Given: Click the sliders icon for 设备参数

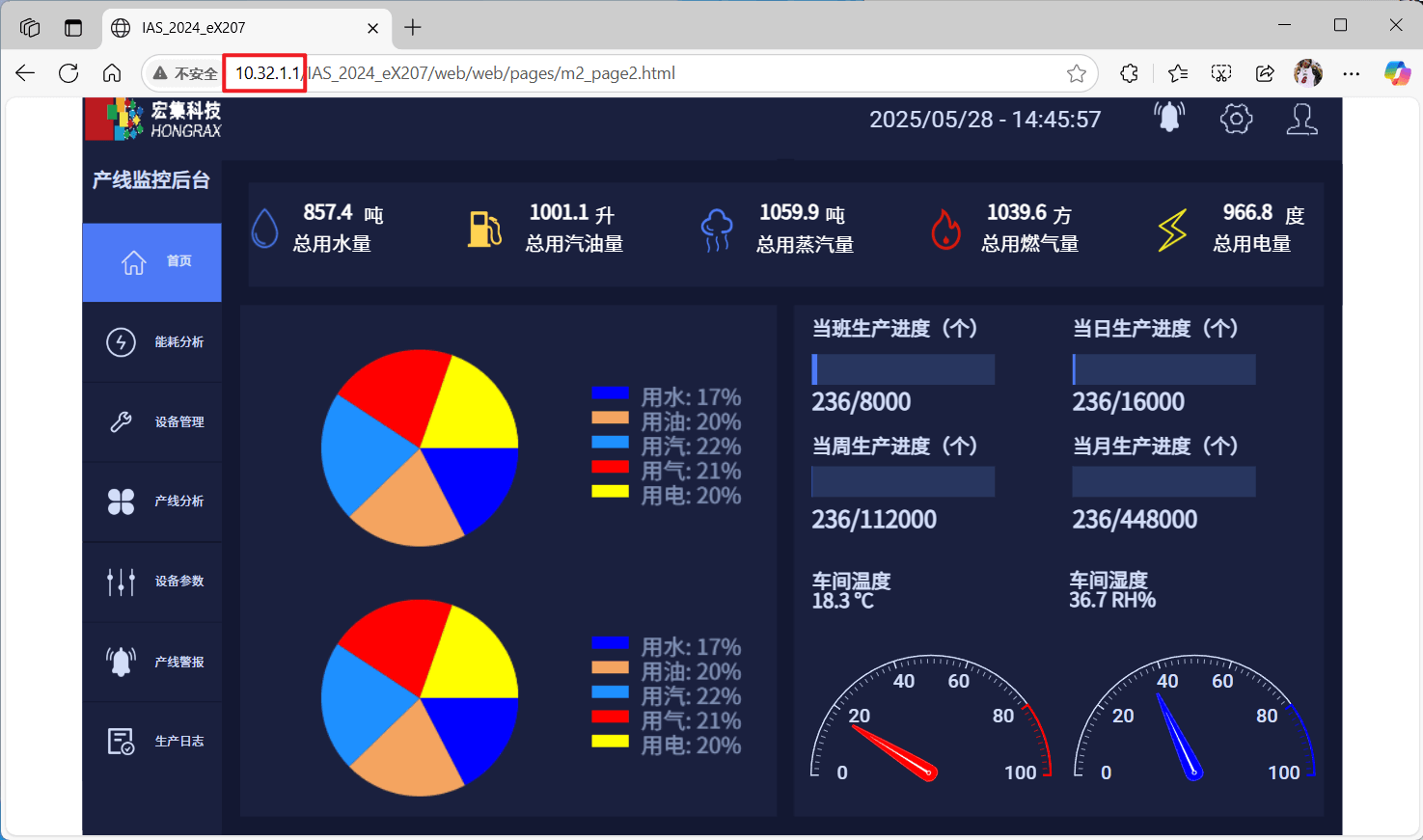Looking at the screenshot, I should pos(122,582).
